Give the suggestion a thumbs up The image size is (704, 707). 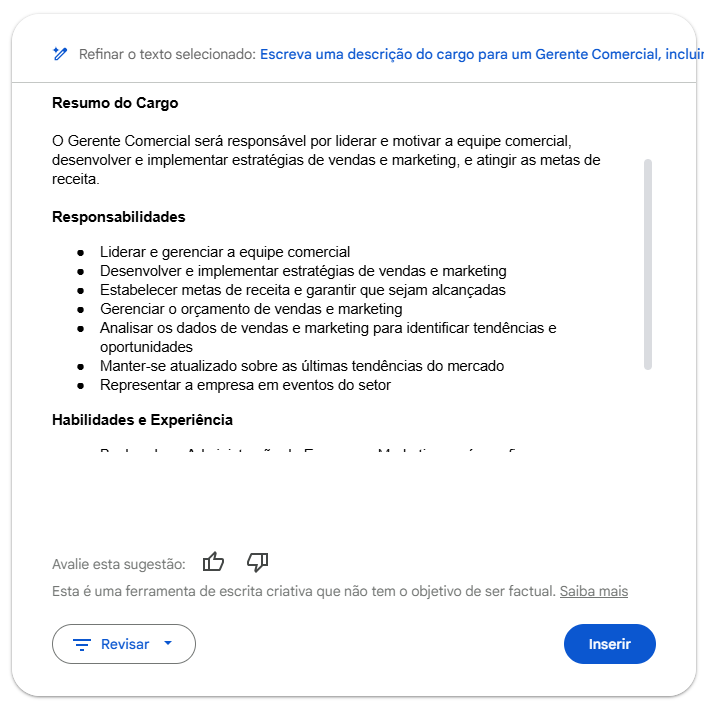pos(213,562)
